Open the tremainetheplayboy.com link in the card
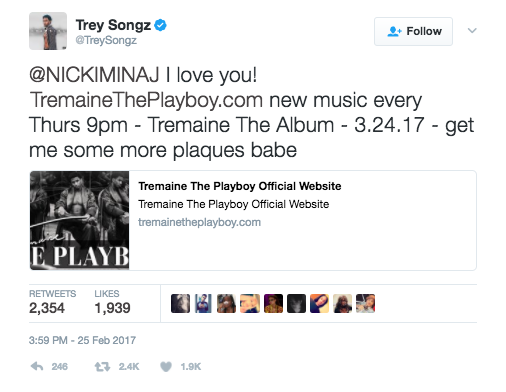This screenshot has width=506, height=392. point(199,222)
